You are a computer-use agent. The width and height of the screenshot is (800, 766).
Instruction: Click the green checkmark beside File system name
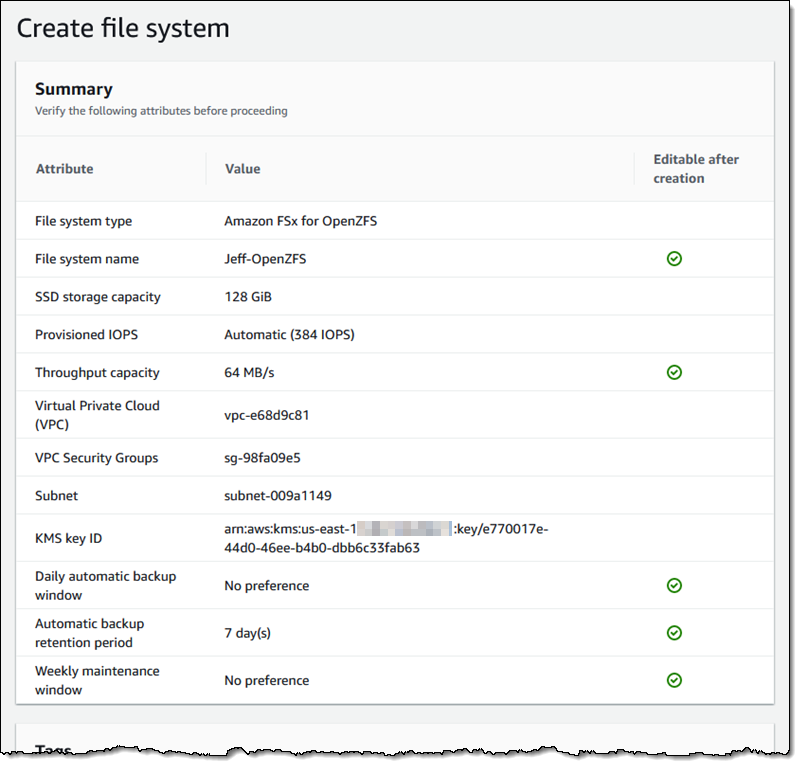click(x=674, y=259)
